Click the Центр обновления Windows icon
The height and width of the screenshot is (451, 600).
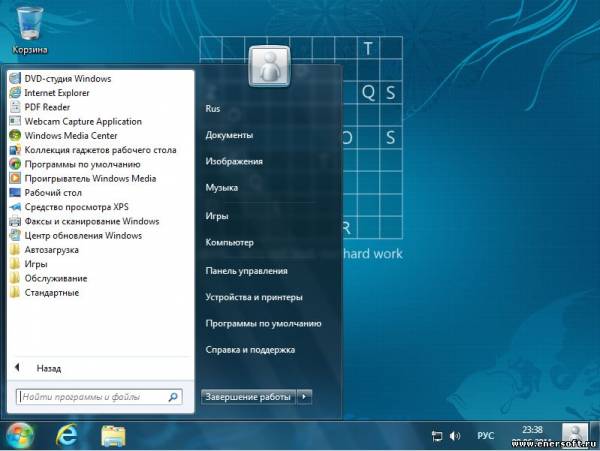coord(15,235)
